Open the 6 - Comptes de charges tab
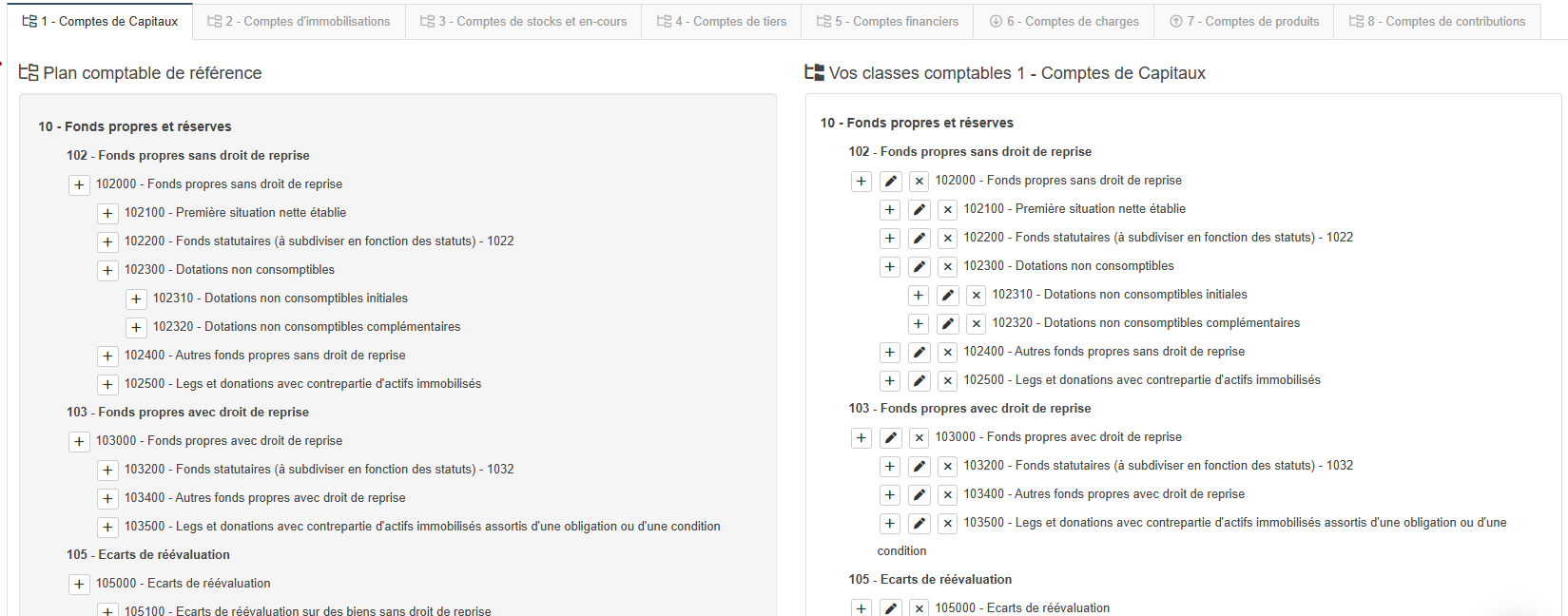Viewport: 1568px width, 616px height. pyautogui.click(x=1063, y=21)
